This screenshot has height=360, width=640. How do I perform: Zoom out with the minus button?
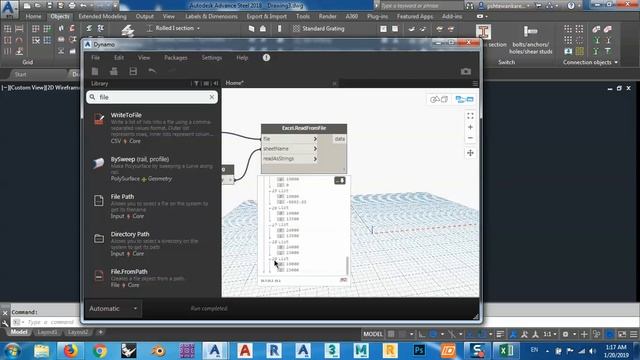(470, 138)
